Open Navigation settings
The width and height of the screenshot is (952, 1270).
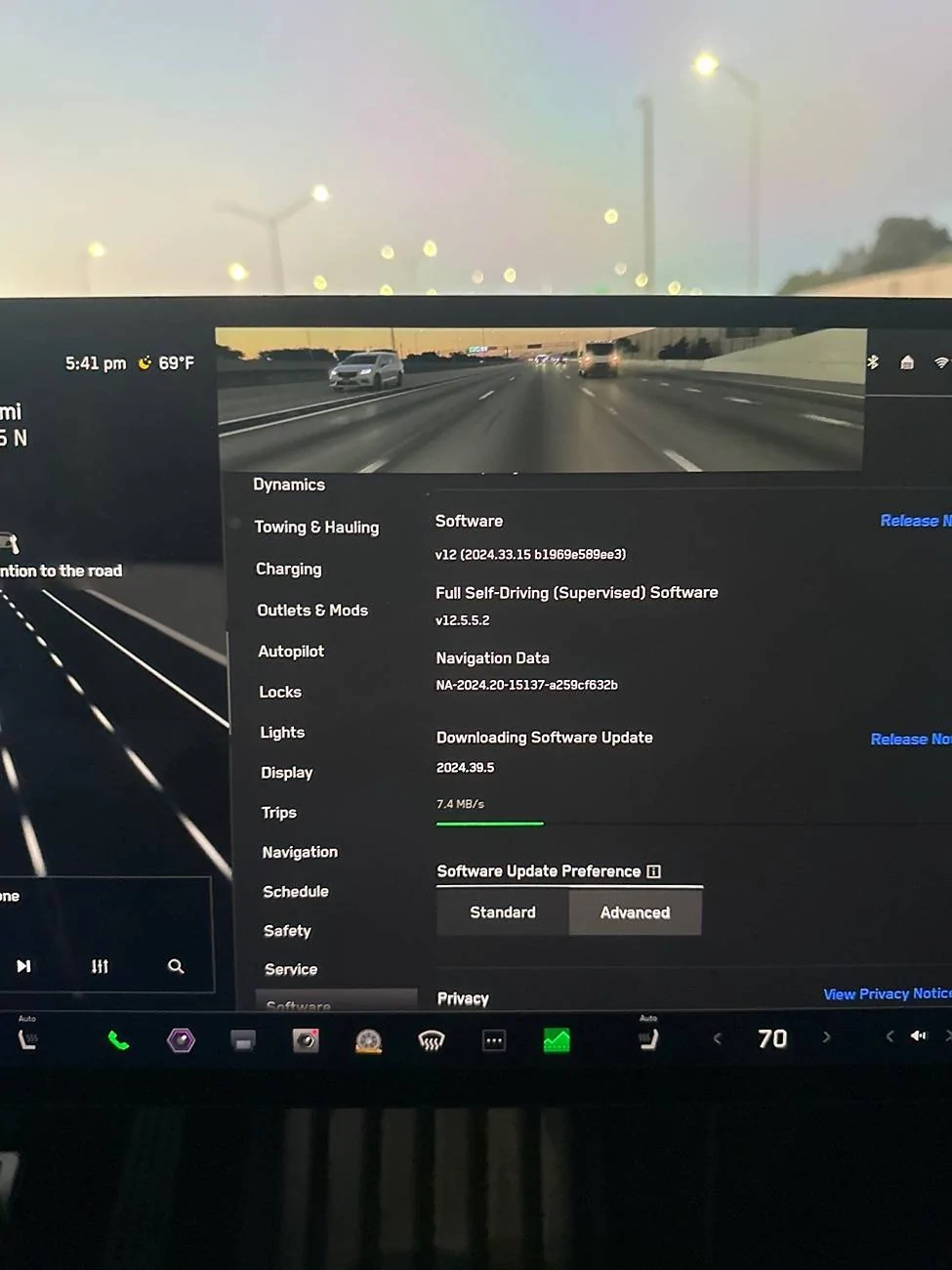coord(300,853)
